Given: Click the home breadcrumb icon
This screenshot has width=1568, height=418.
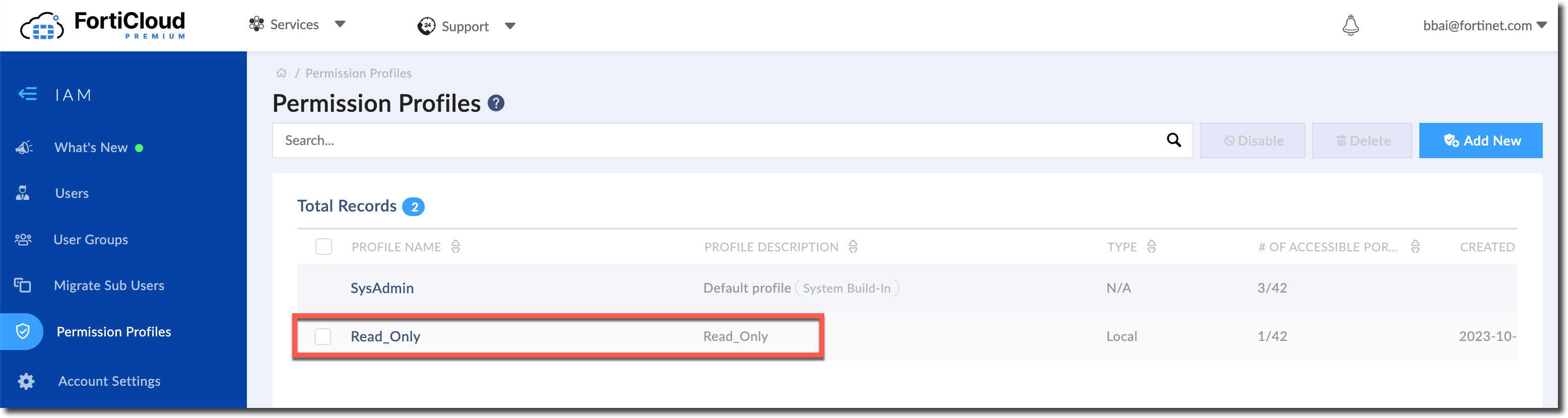Looking at the screenshot, I should [x=281, y=73].
